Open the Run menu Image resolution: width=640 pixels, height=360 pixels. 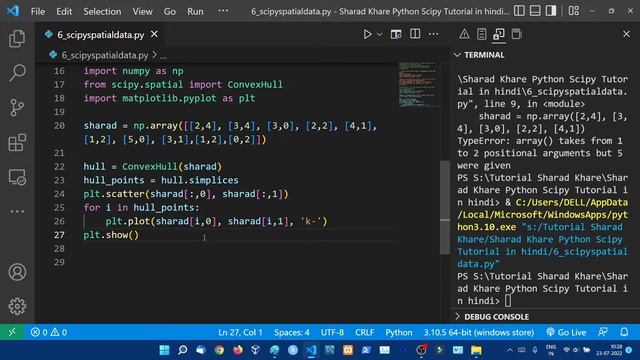(x=195, y=11)
